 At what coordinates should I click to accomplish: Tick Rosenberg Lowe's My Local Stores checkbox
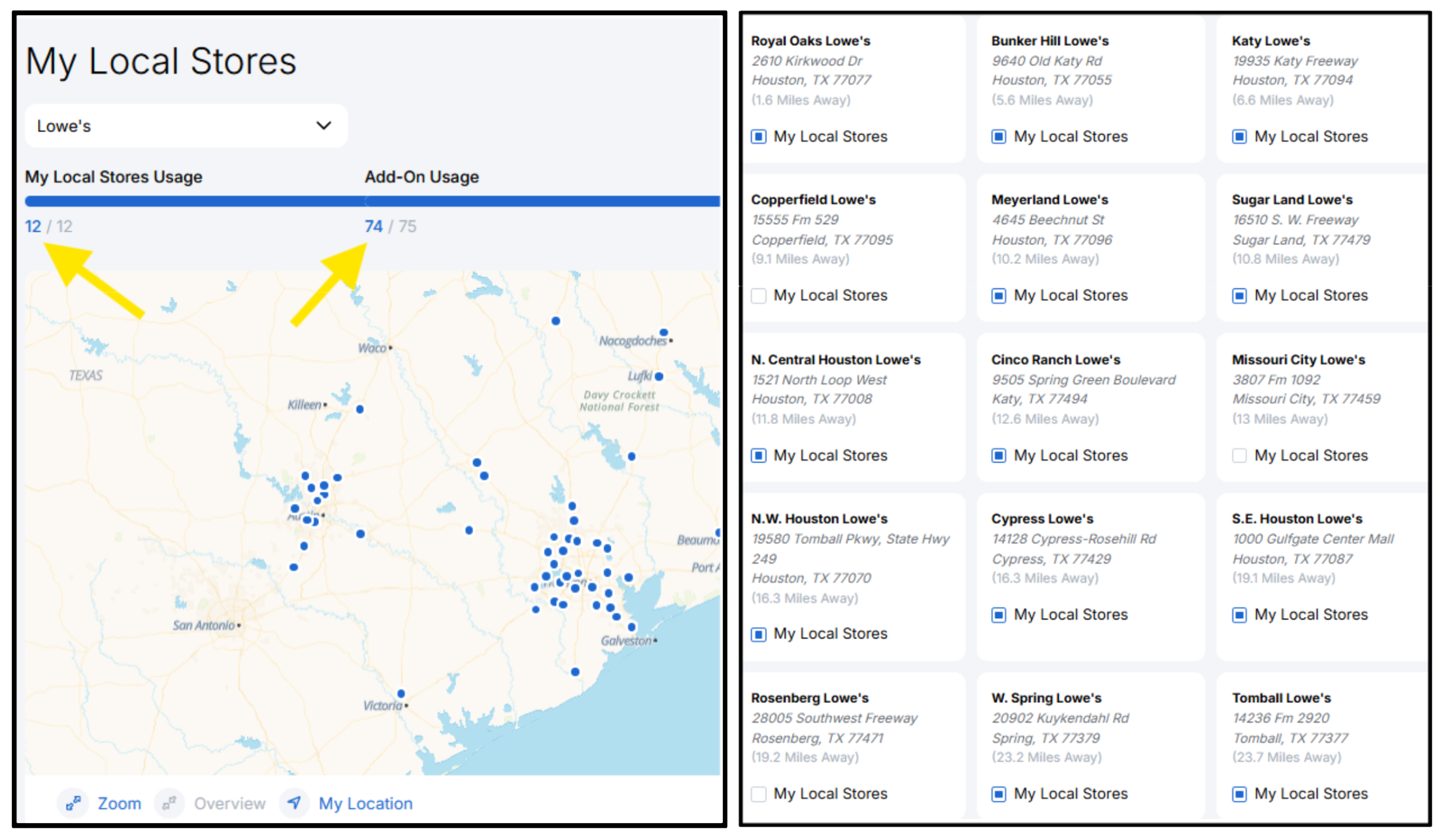[x=758, y=794]
